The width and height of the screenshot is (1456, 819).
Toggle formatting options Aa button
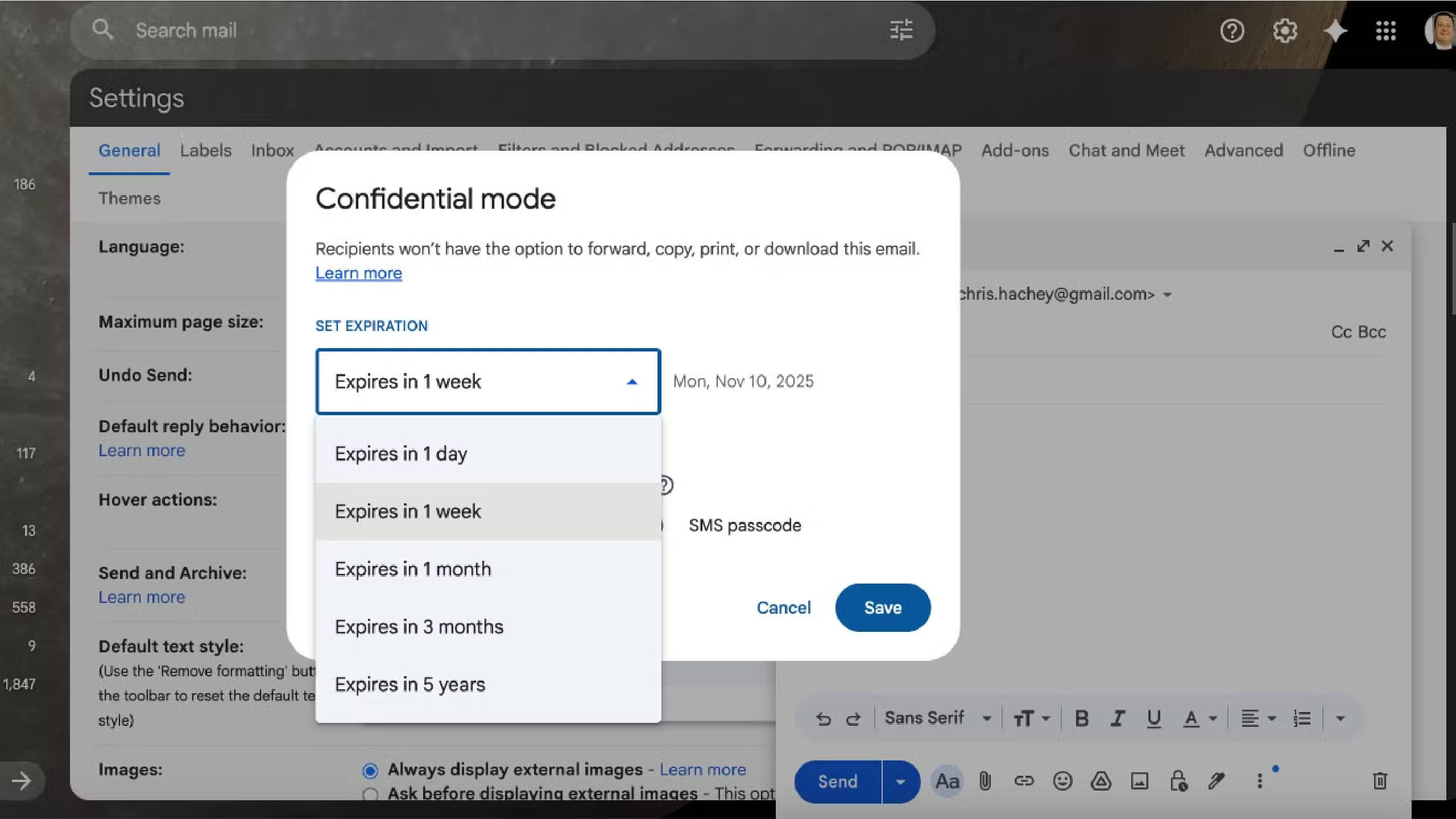pyautogui.click(x=947, y=781)
